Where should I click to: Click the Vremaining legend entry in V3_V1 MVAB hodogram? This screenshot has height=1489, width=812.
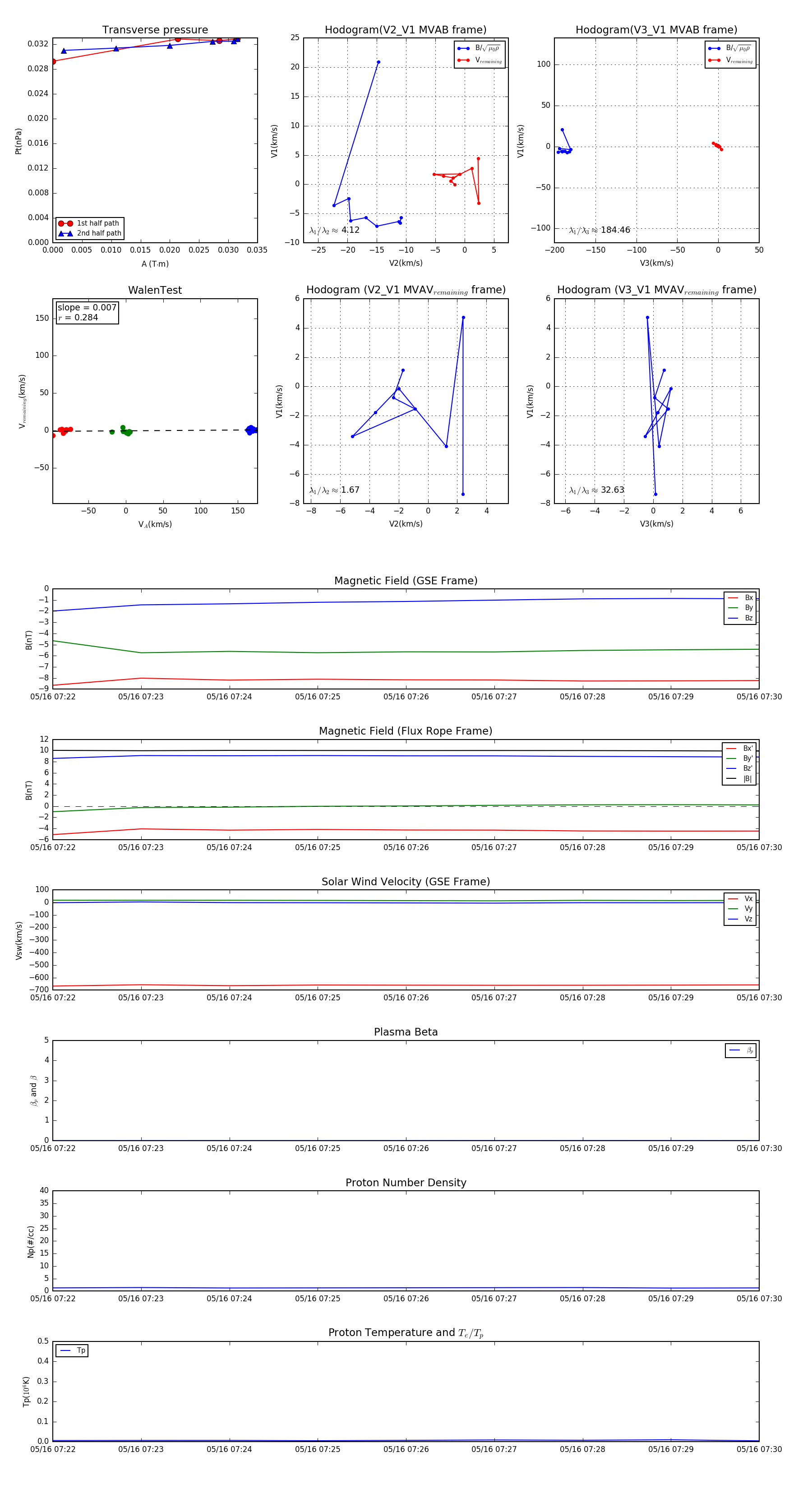pyautogui.click(x=730, y=60)
